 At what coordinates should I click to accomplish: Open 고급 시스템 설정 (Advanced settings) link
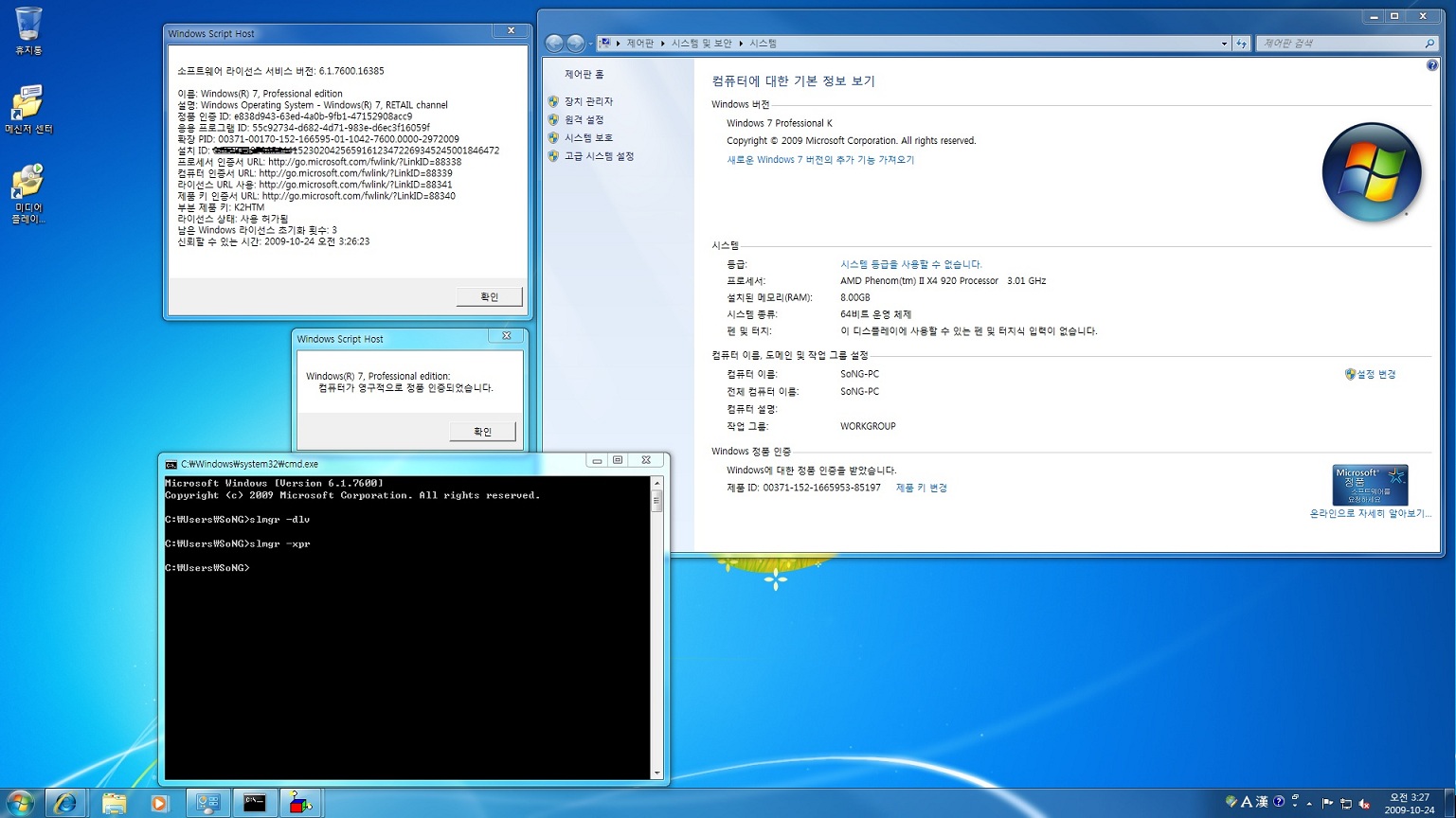pyautogui.click(x=599, y=156)
